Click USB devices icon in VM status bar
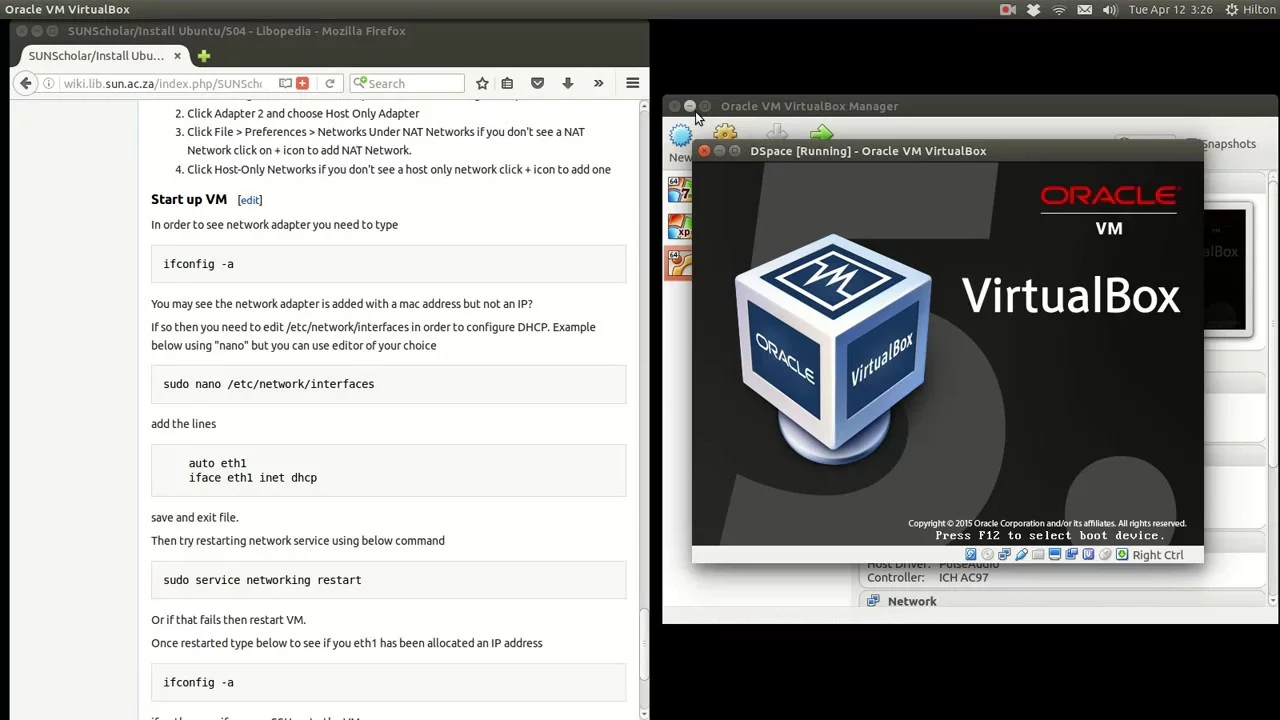The height and width of the screenshot is (720, 1280). pyautogui.click(x=1021, y=555)
